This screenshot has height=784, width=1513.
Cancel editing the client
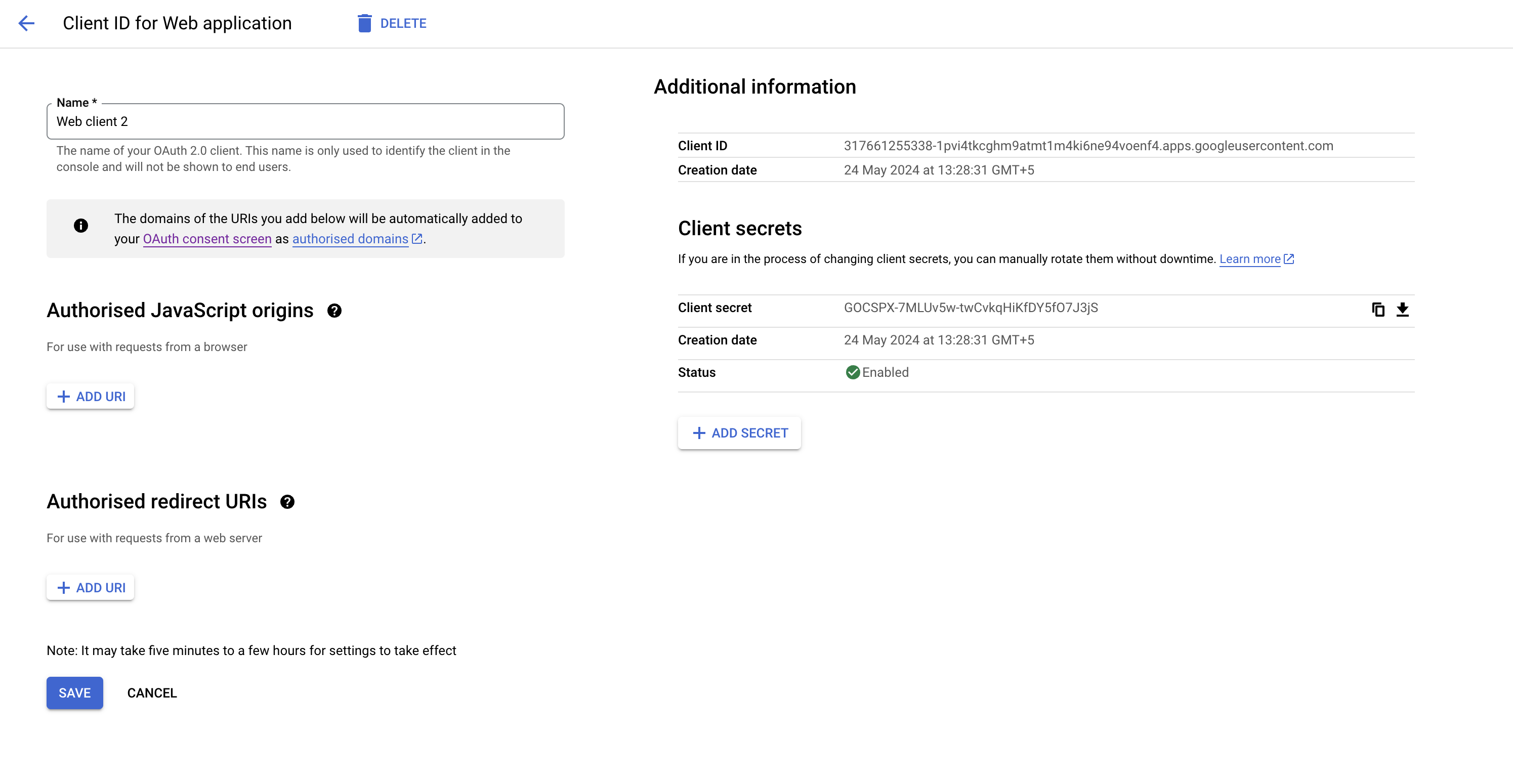click(151, 693)
